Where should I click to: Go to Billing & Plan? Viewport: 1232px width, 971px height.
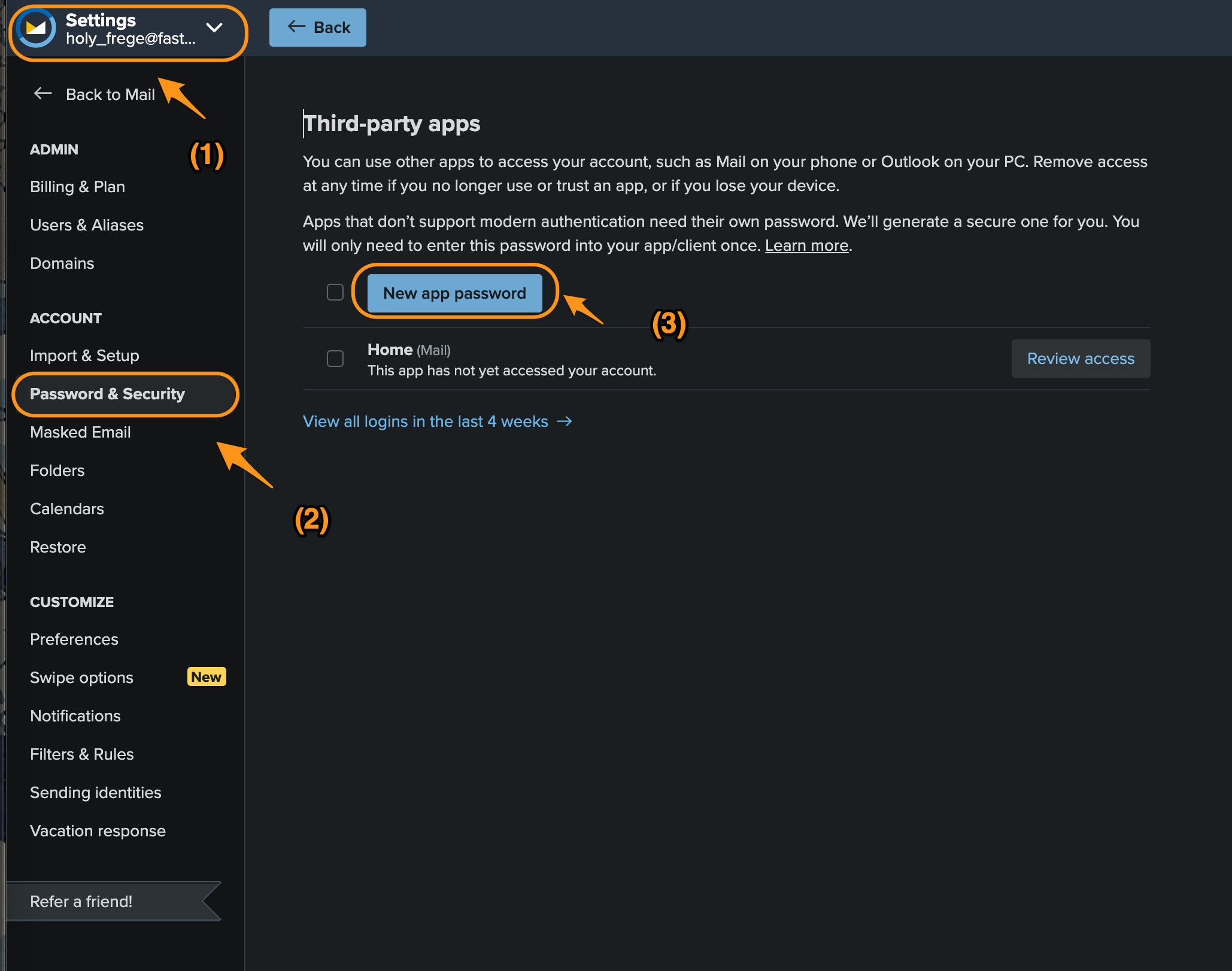coord(77,186)
